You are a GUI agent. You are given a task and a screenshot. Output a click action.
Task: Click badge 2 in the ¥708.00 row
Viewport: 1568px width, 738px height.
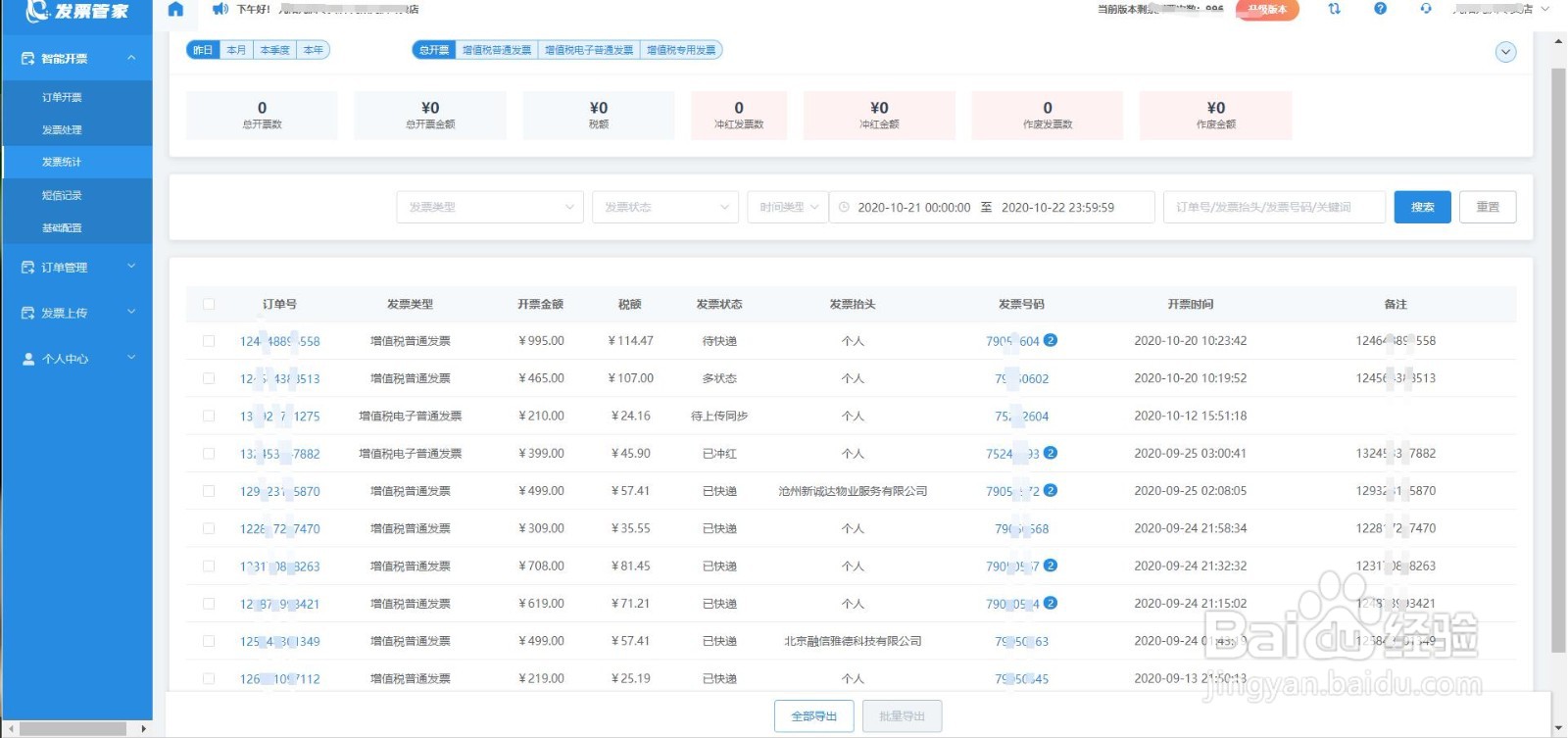click(1051, 566)
